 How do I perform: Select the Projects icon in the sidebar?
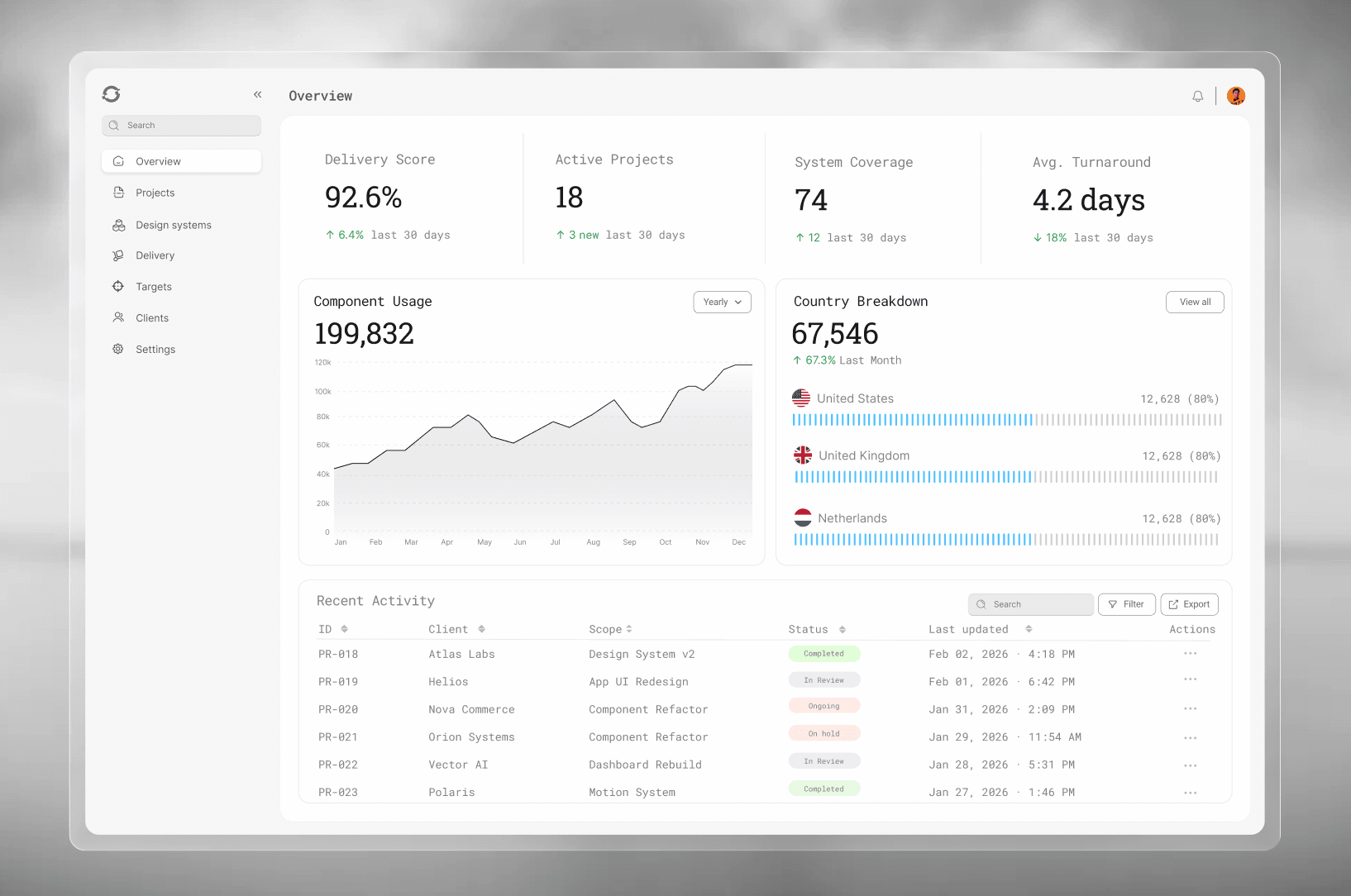(118, 193)
